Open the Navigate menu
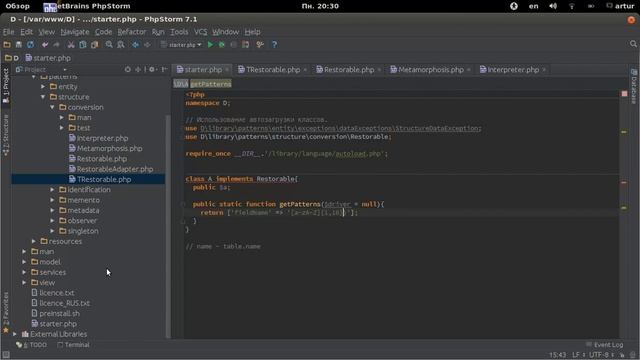This screenshot has width=640, height=360. coord(75,32)
